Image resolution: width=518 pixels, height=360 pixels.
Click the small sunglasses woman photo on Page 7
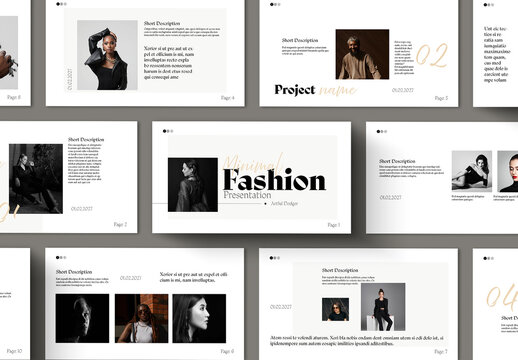point(335,309)
